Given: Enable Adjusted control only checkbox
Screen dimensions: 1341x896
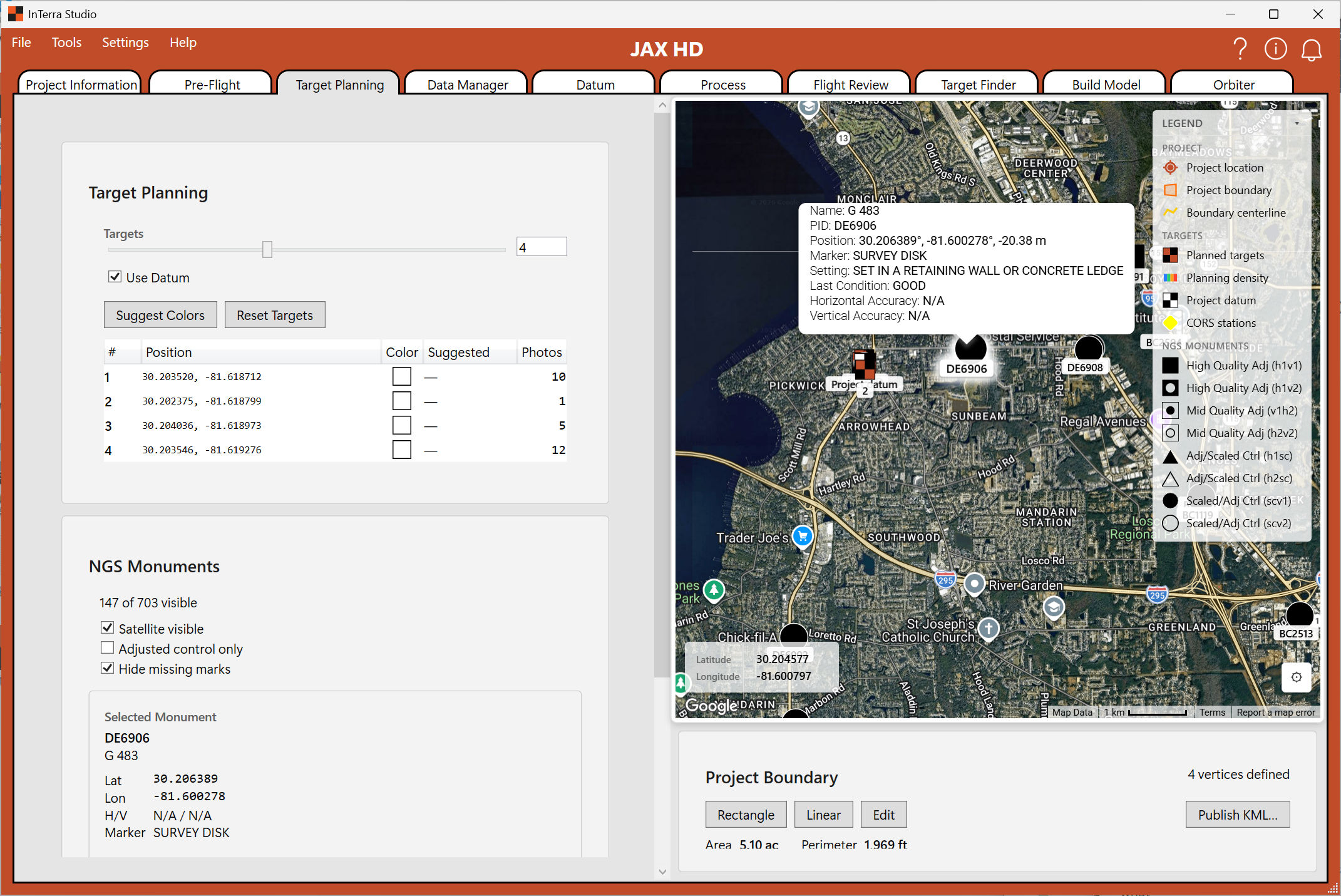Looking at the screenshot, I should (108, 648).
